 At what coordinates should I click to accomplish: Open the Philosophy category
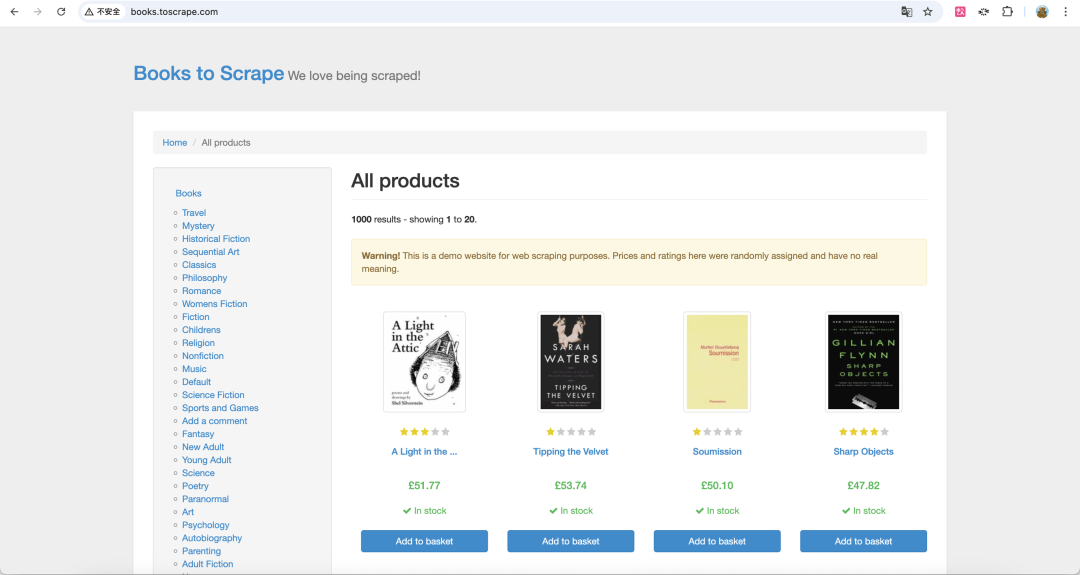(x=205, y=278)
